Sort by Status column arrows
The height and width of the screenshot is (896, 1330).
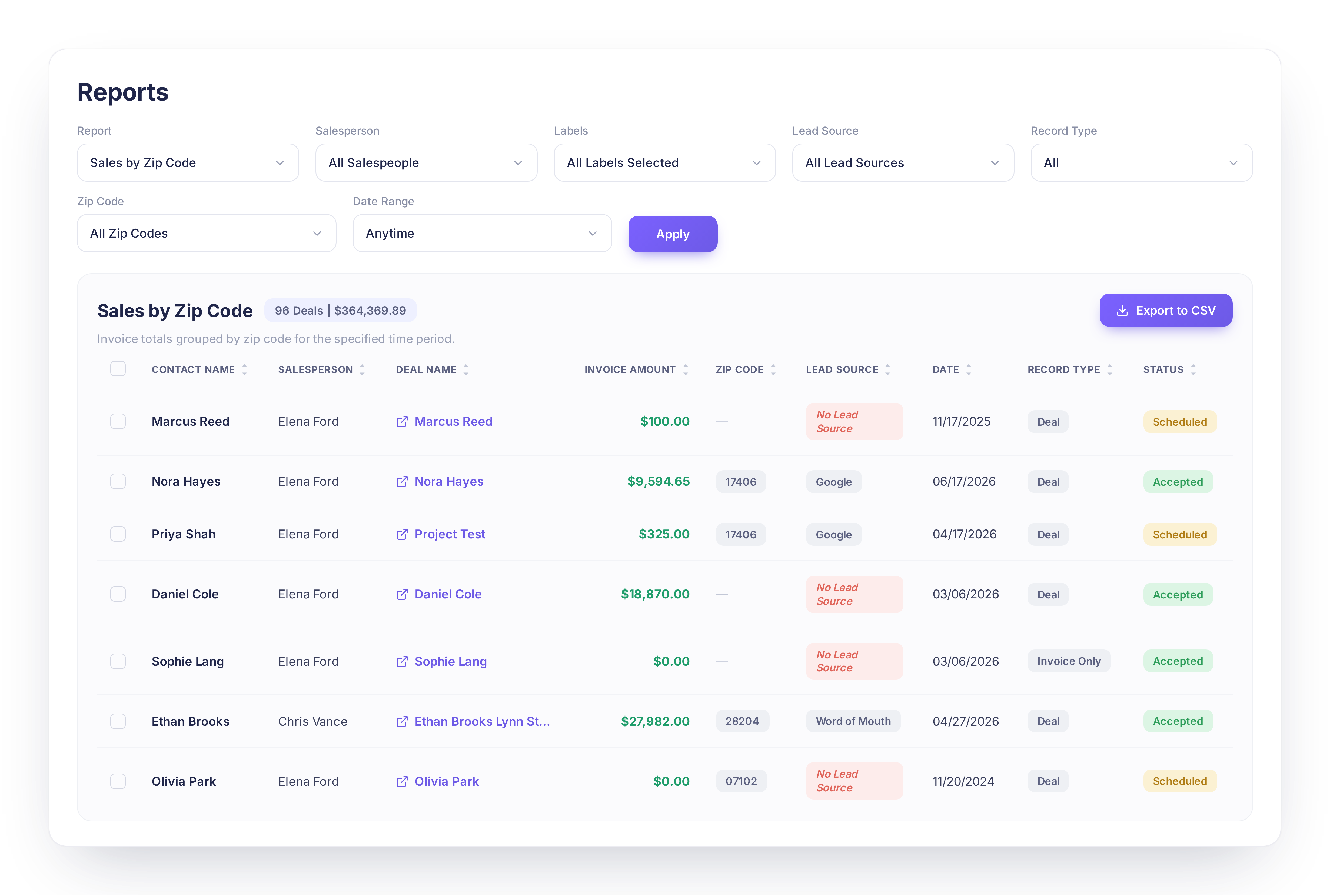pos(1193,370)
